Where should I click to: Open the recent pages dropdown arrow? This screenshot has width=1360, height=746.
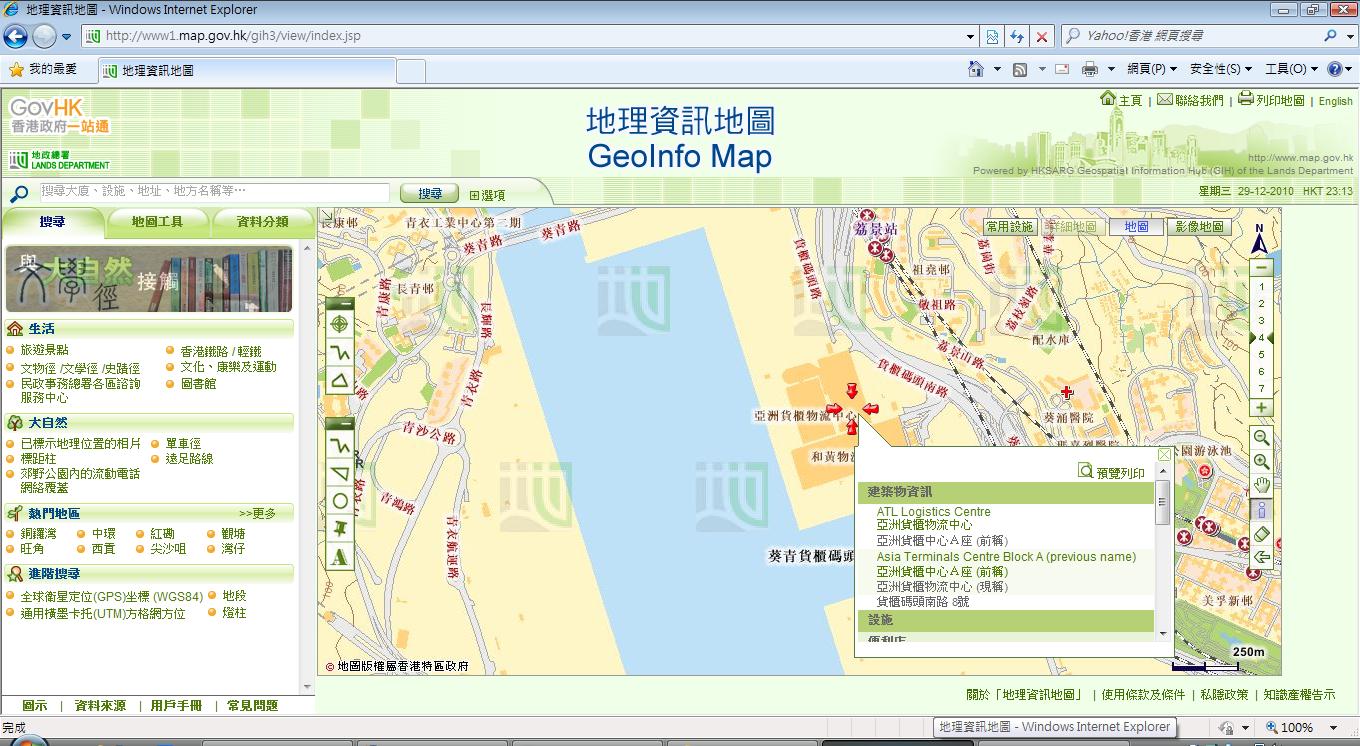67,37
